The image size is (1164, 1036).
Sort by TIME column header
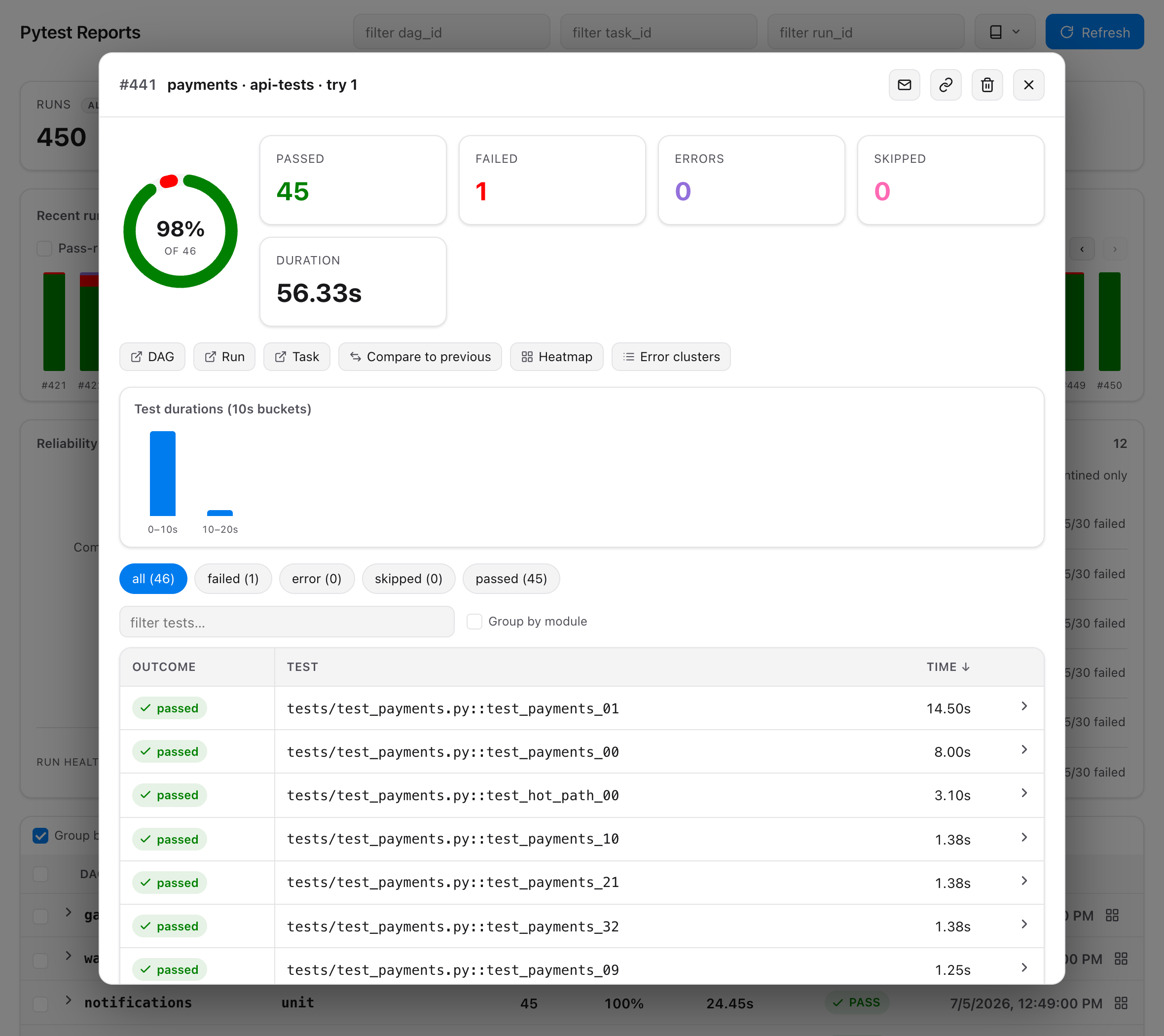point(947,667)
